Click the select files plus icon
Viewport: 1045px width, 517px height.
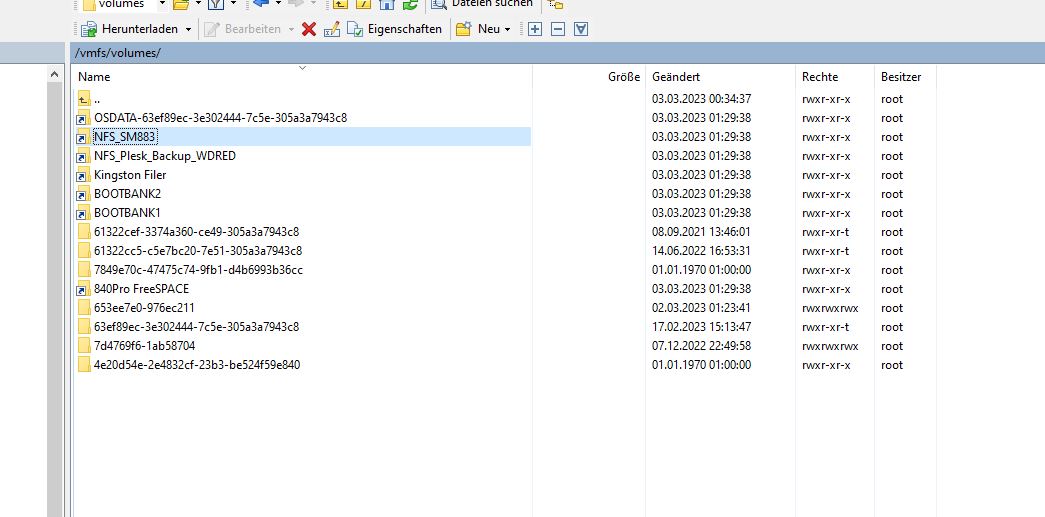tap(535, 29)
